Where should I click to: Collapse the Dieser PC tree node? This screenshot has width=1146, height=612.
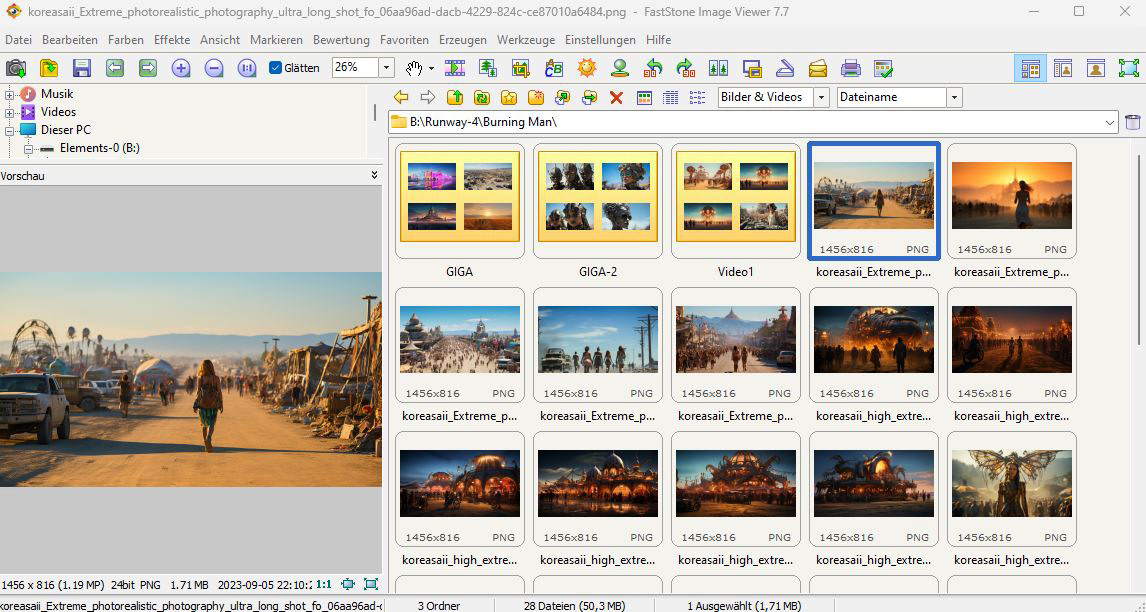point(10,130)
